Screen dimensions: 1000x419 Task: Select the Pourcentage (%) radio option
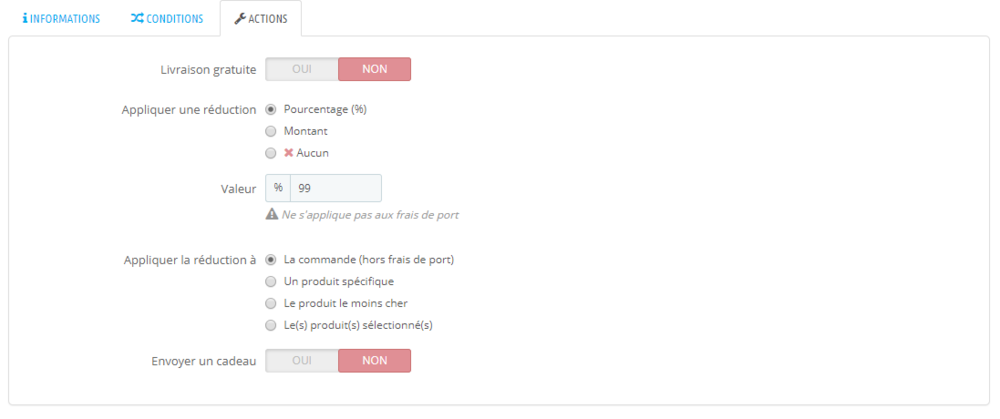(271, 109)
